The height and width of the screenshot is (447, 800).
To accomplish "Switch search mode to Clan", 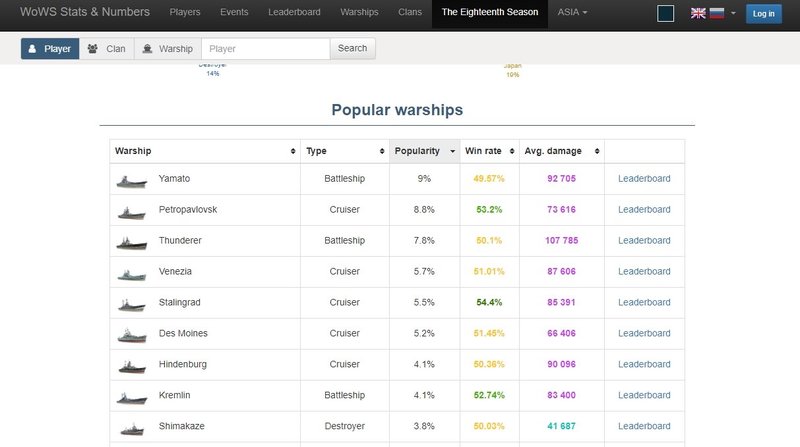I will 107,48.
